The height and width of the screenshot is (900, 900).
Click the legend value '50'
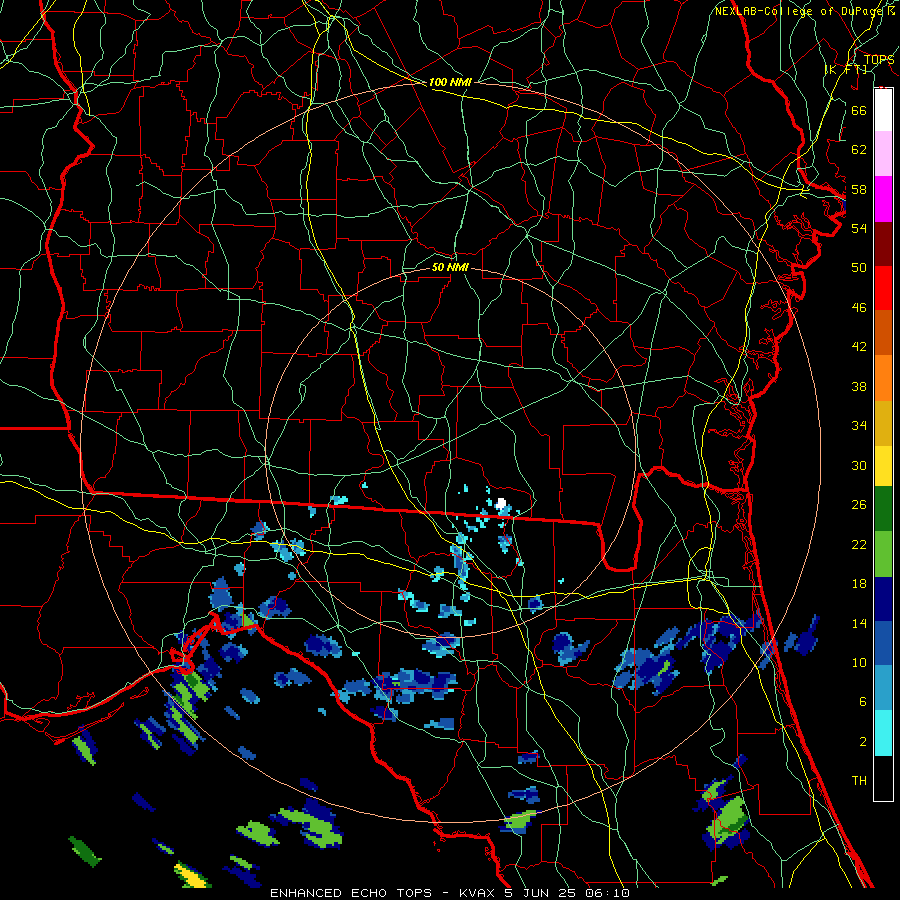pyautogui.click(x=859, y=268)
